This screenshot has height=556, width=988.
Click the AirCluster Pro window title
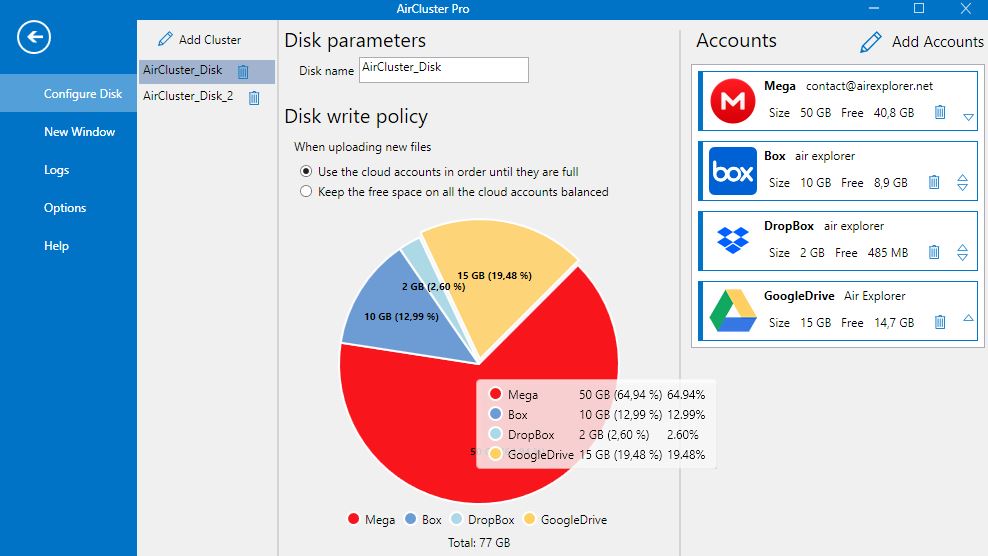432,9
